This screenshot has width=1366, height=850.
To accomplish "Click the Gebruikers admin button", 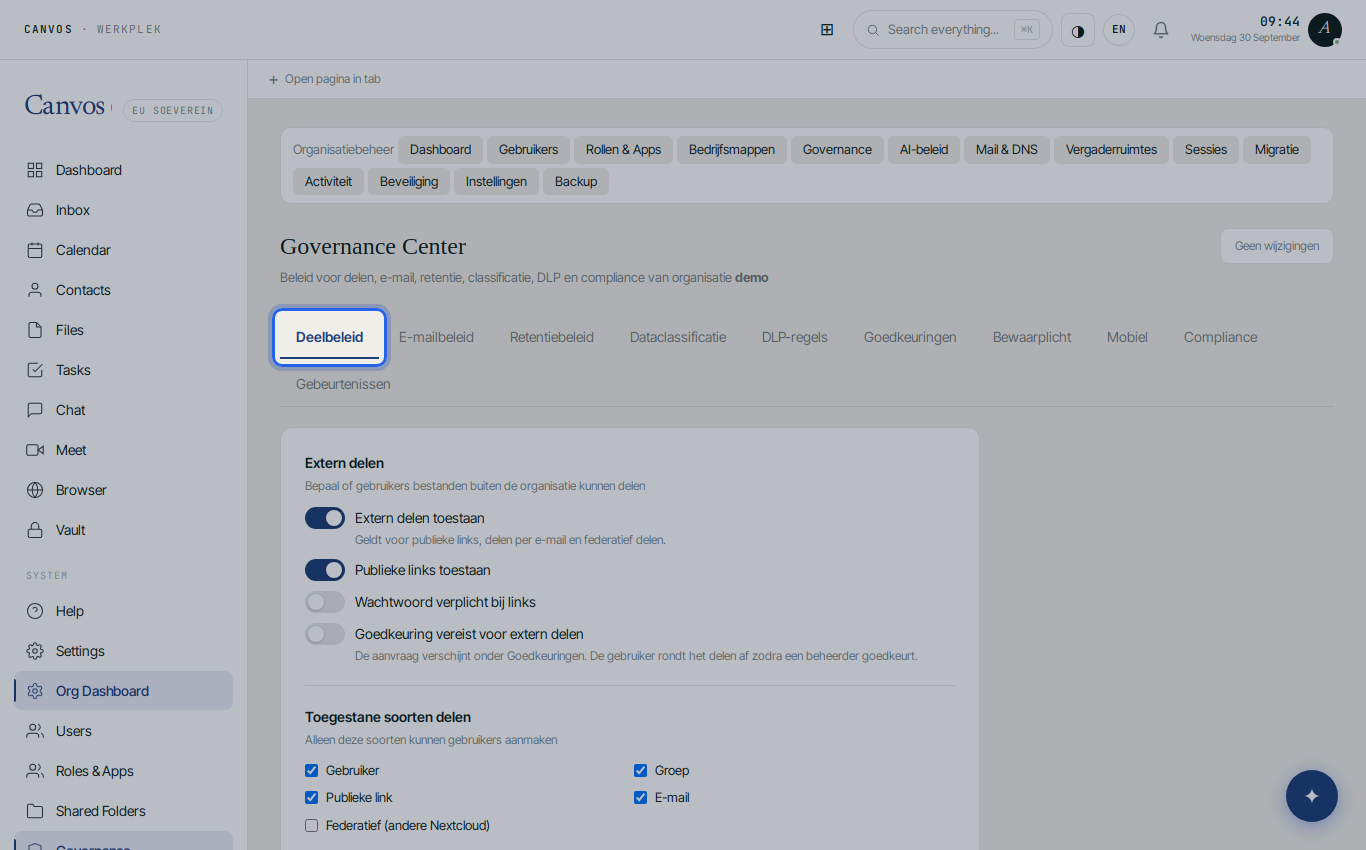I will (x=528, y=150).
